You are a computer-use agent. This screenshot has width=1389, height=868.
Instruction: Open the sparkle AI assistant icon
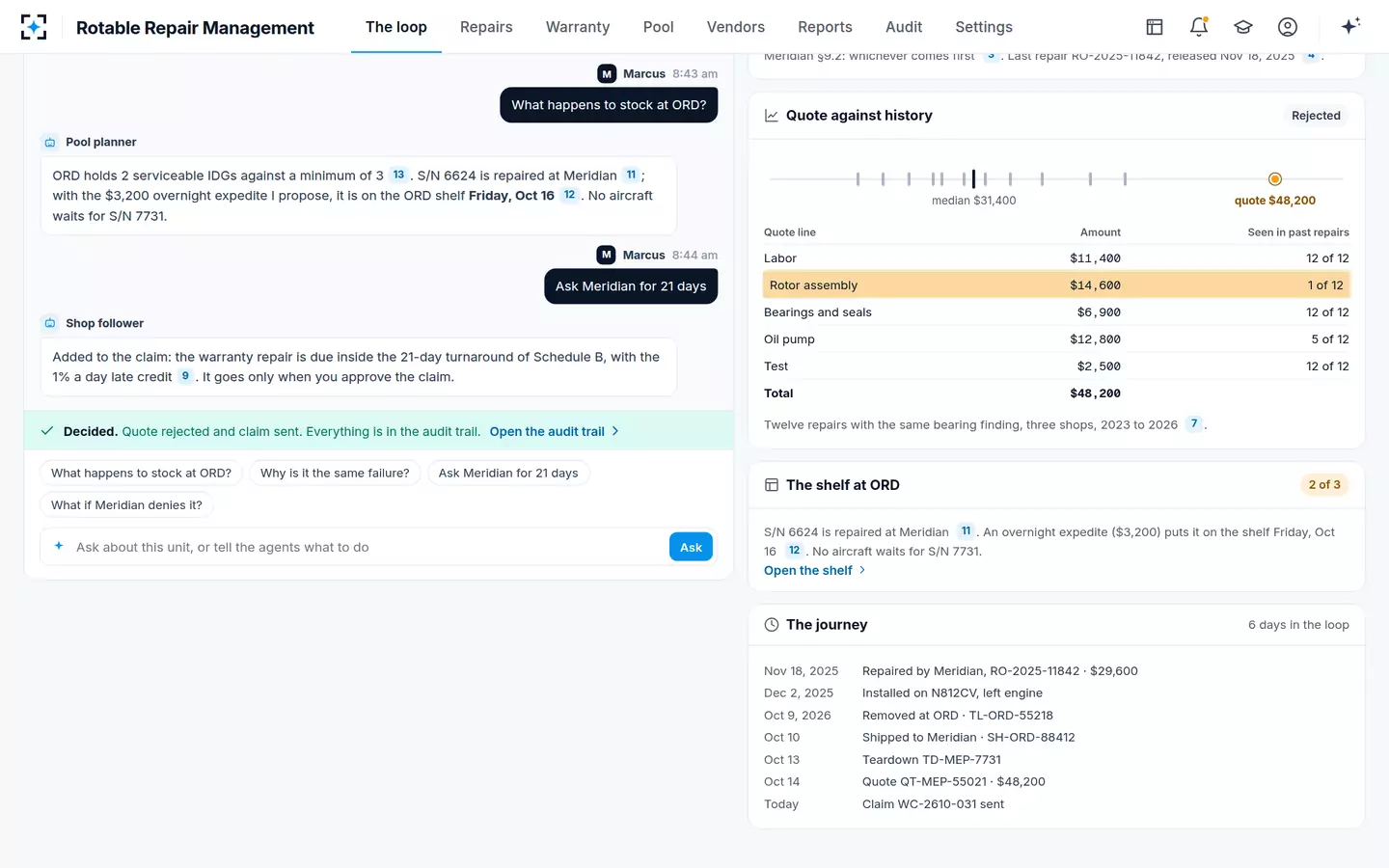1350,26
